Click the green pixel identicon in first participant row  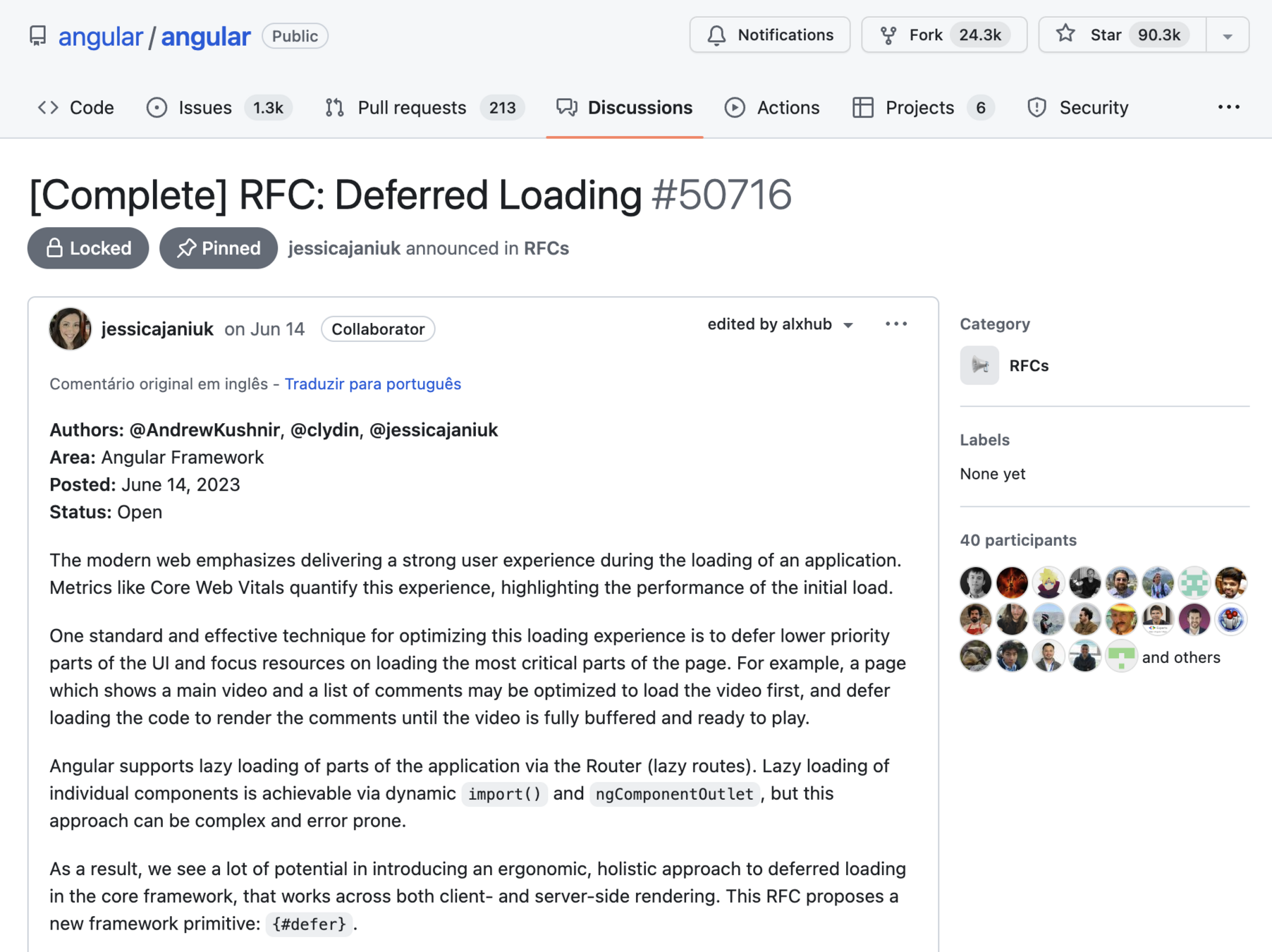(x=1194, y=582)
